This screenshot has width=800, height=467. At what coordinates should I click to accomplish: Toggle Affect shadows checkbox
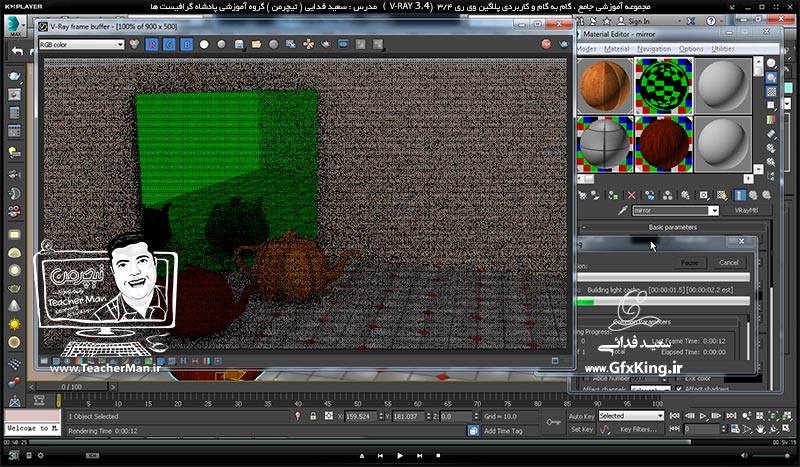pyautogui.click(x=679, y=388)
